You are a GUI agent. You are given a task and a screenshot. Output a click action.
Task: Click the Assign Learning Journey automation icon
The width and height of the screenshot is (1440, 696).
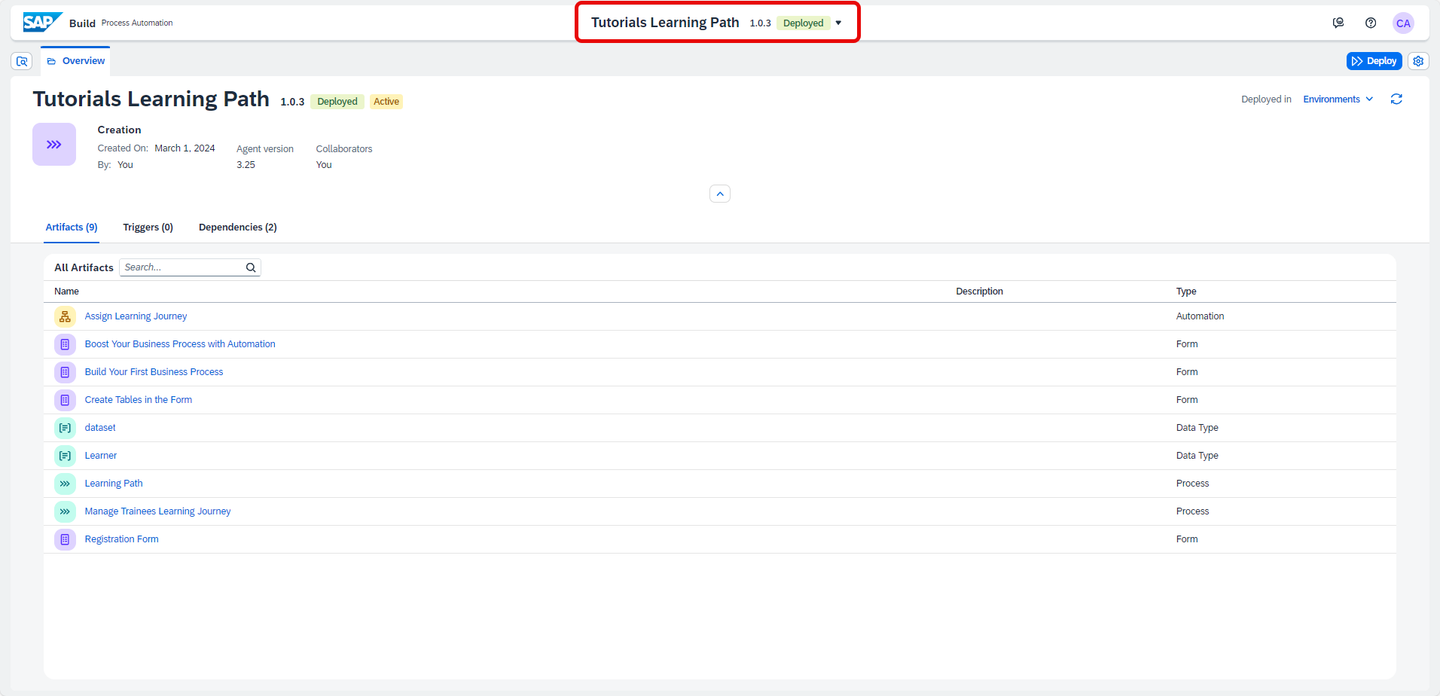65,316
